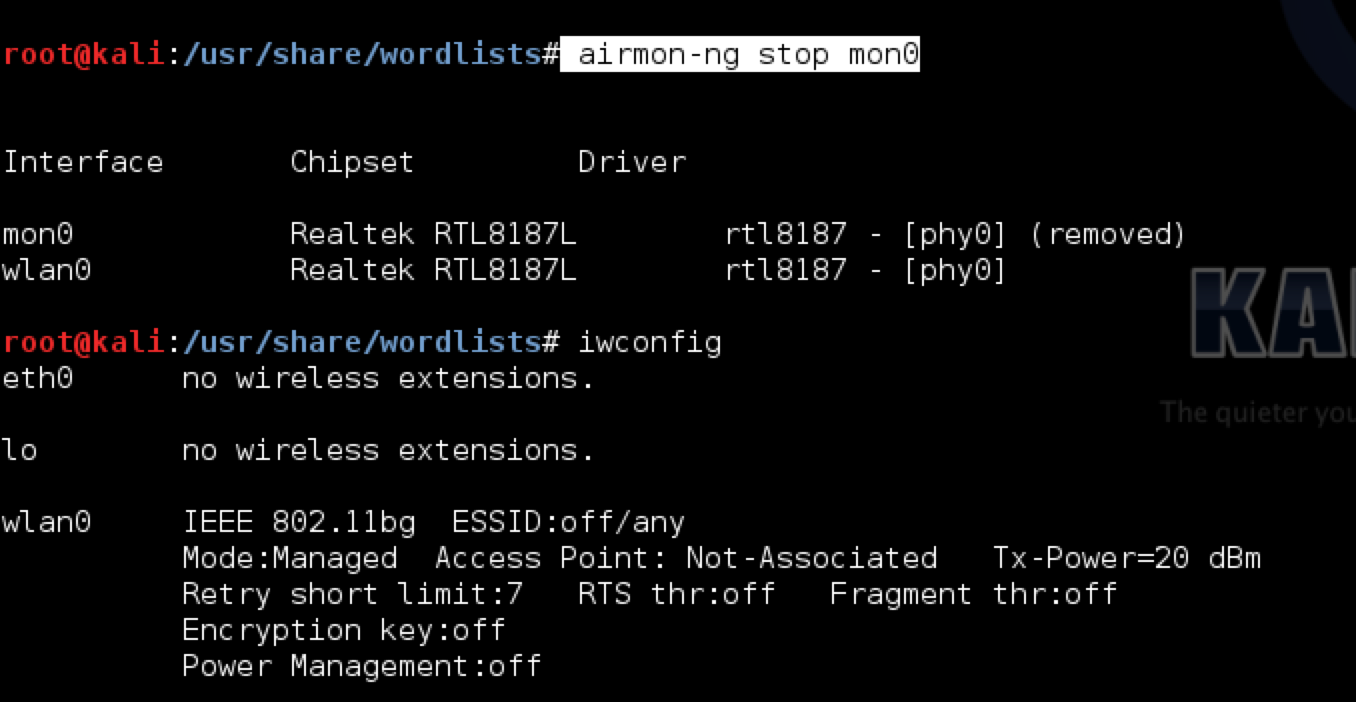Click the mon0 interface name in table
Screen dimensions: 1356x702
pos(37,235)
